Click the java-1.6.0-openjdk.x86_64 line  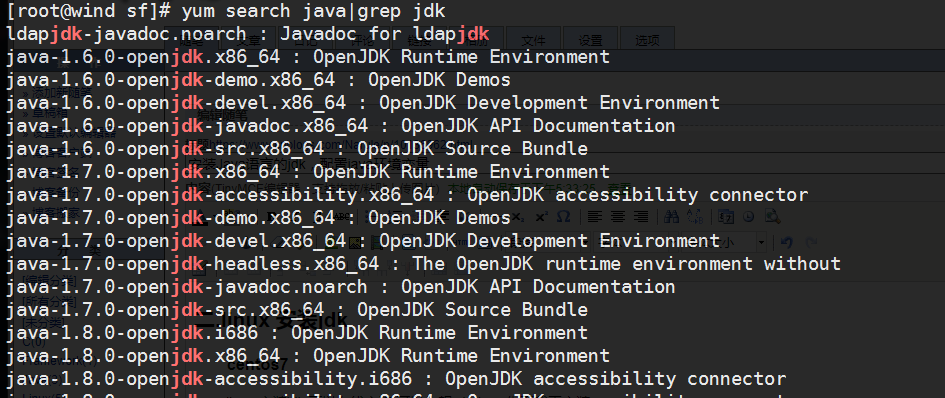308,57
